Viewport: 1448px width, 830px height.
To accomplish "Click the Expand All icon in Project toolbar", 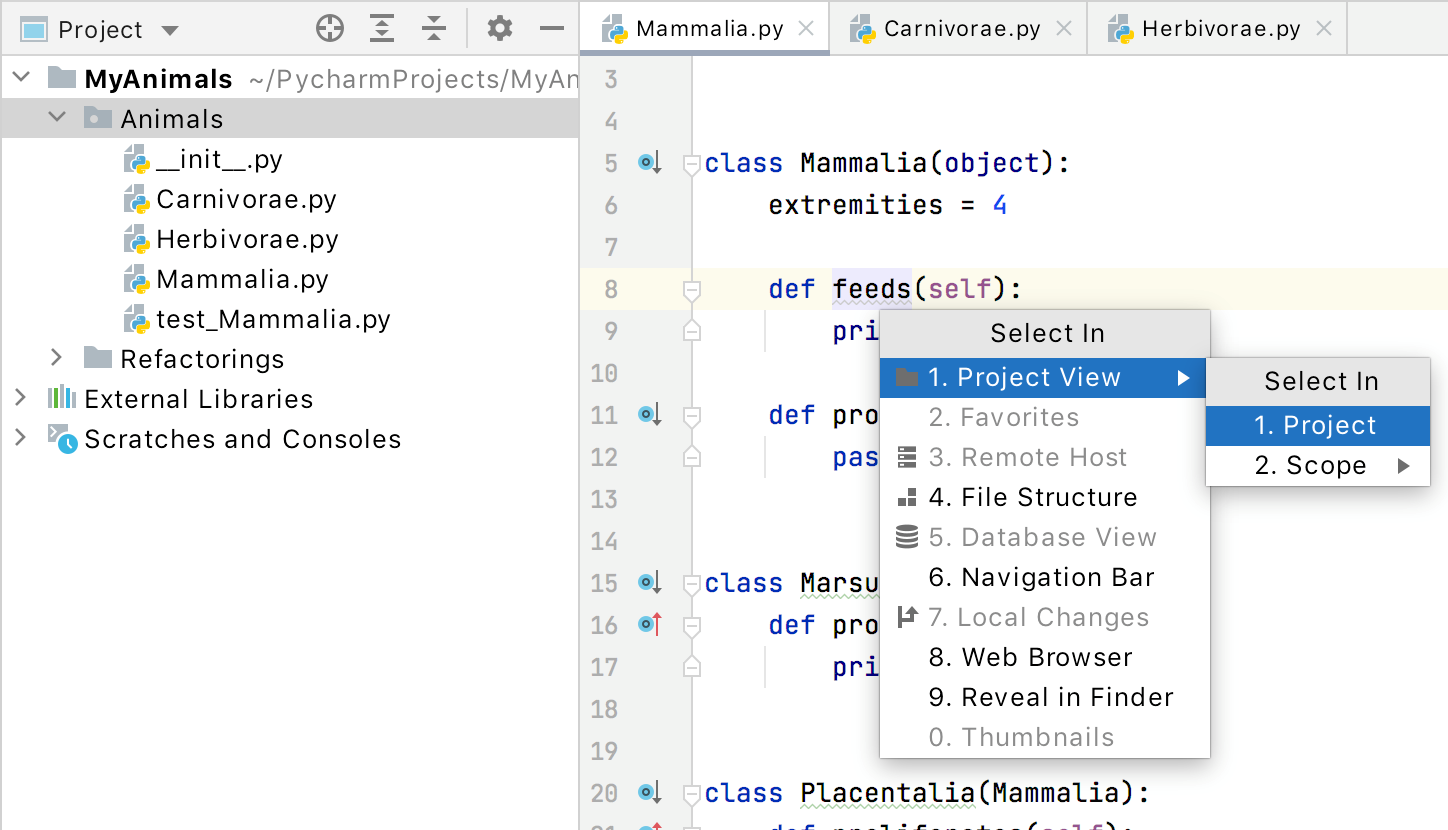I will pyautogui.click(x=381, y=29).
